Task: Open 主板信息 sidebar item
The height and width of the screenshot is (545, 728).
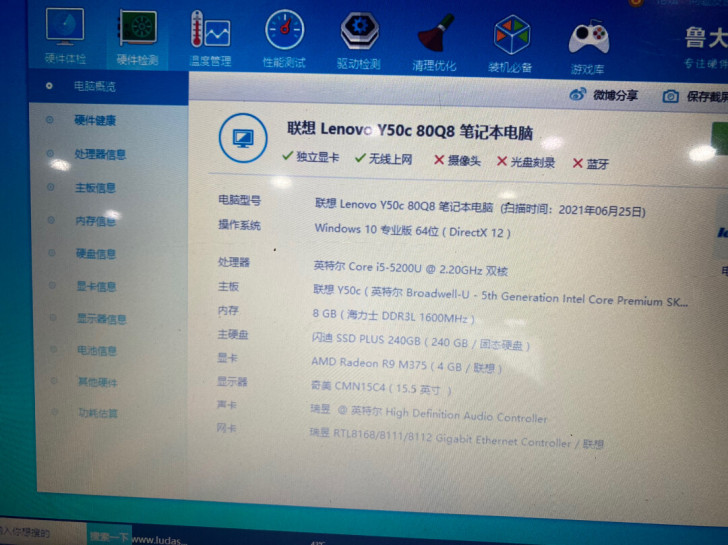Action: pyautogui.click(x=96, y=188)
